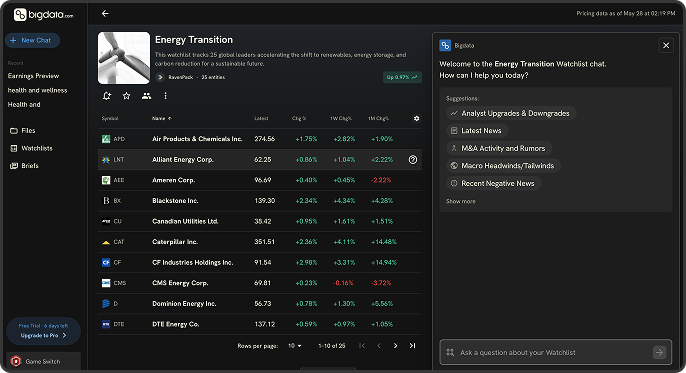The height and width of the screenshot is (373, 686).
Task: Sort by the 1M Chg% column header
Action: [x=378, y=119]
